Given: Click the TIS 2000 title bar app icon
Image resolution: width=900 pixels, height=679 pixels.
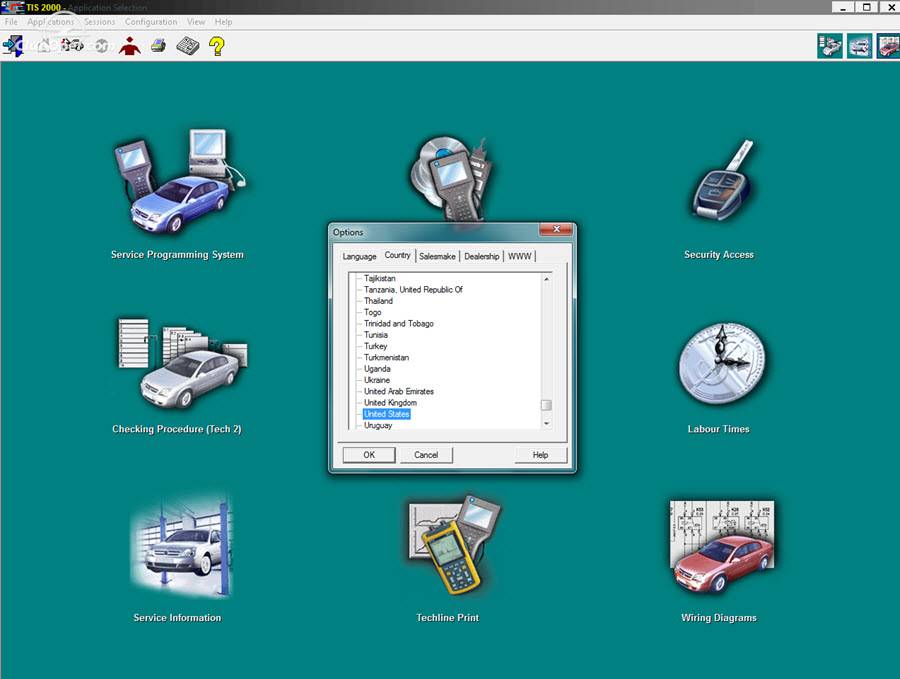Looking at the screenshot, I should (x=13, y=7).
